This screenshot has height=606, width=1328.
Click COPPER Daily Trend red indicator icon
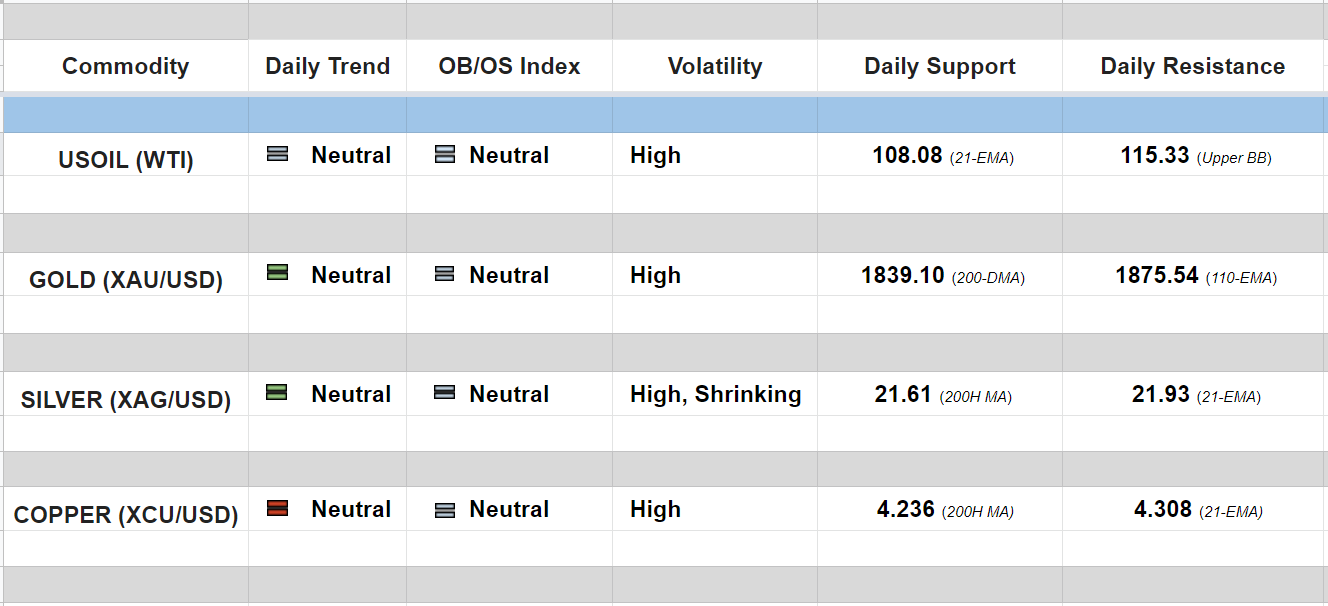coord(277,508)
